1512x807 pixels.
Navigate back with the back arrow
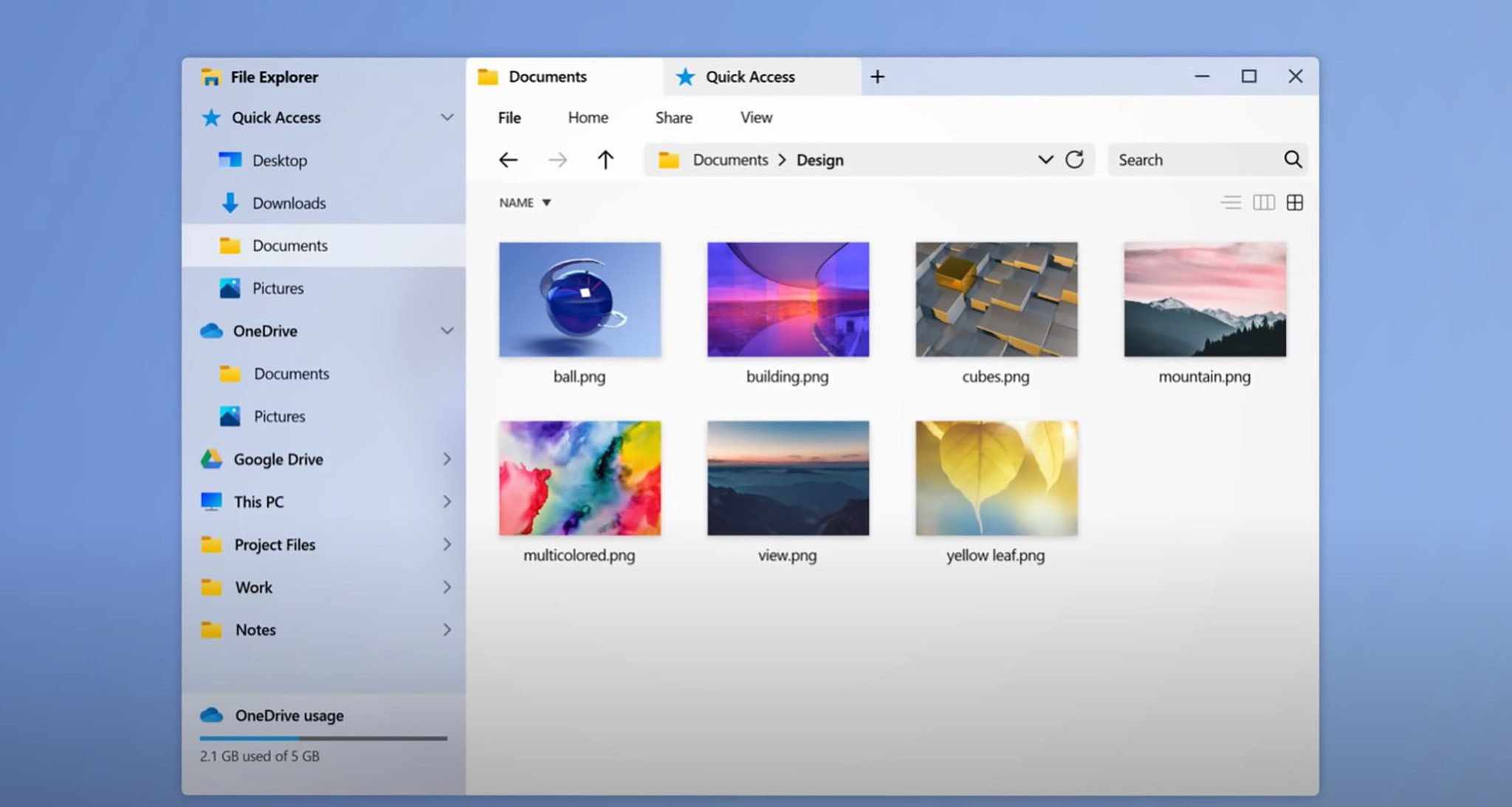pyautogui.click(x=508, y=159)
